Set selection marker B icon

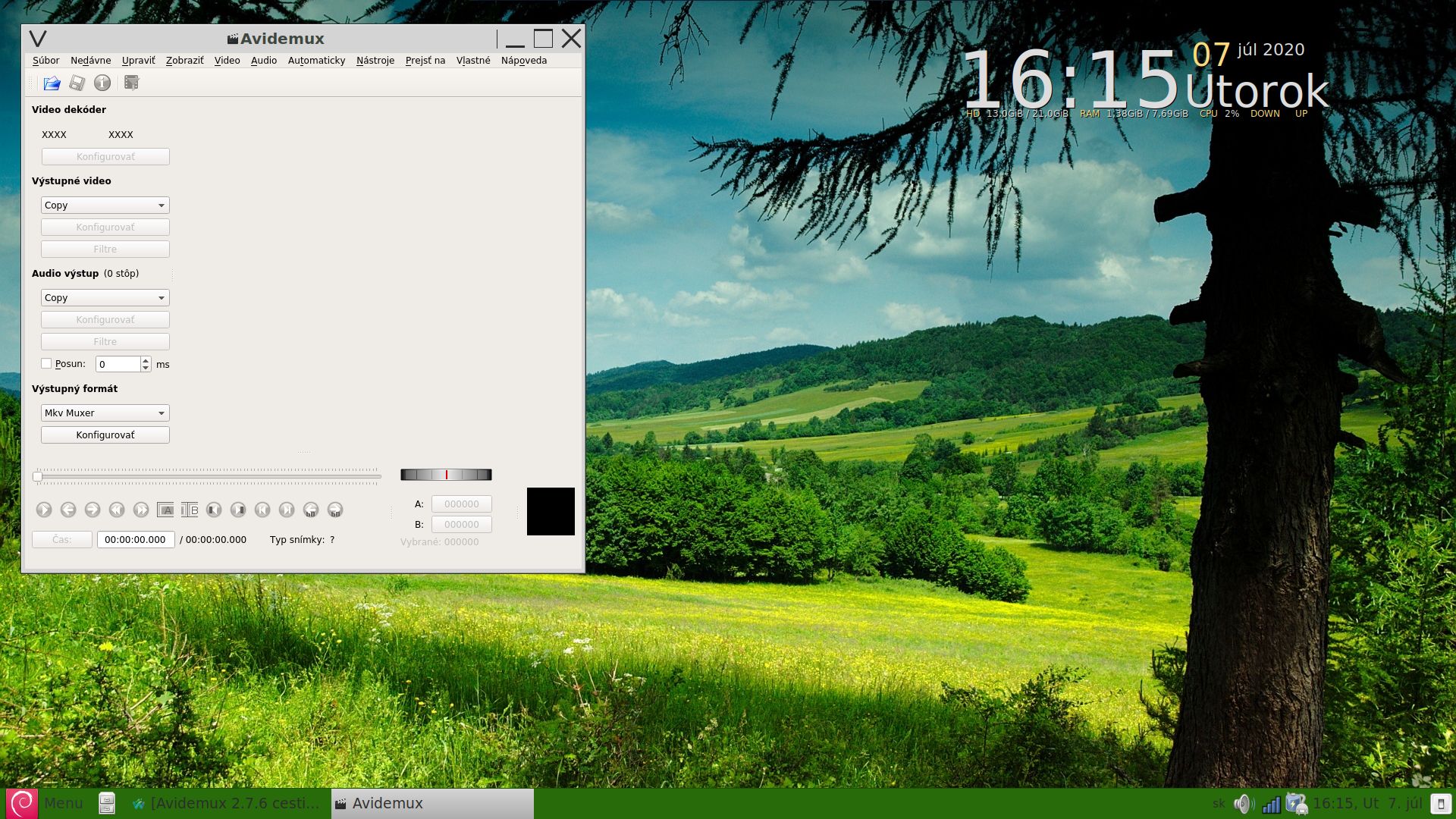click(x=190, y=510)
